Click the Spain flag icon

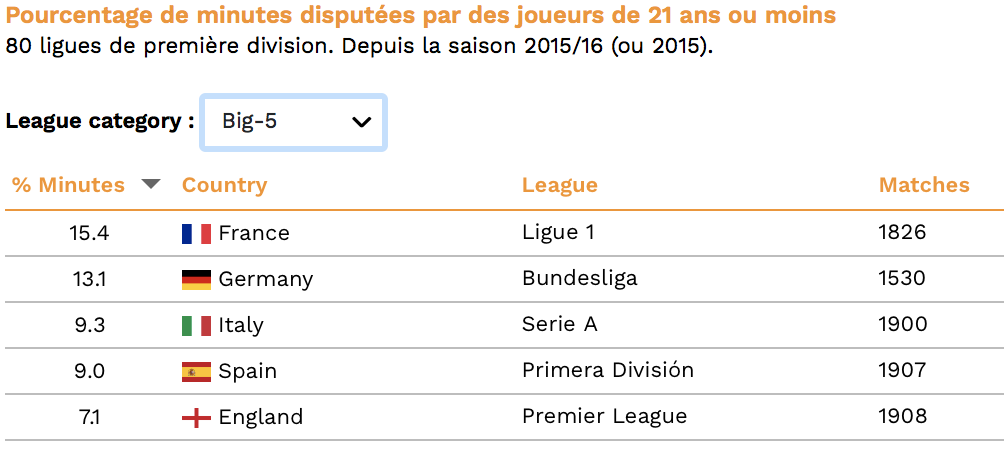coord(196,372)
